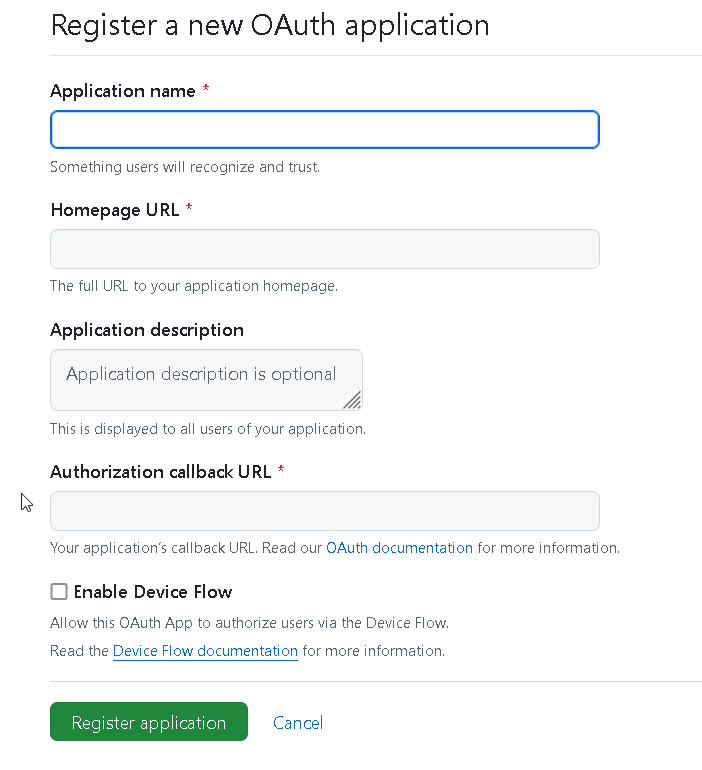The image size is (702, 770).
Task: Select the Application description text area
Action: pos(206,380)
